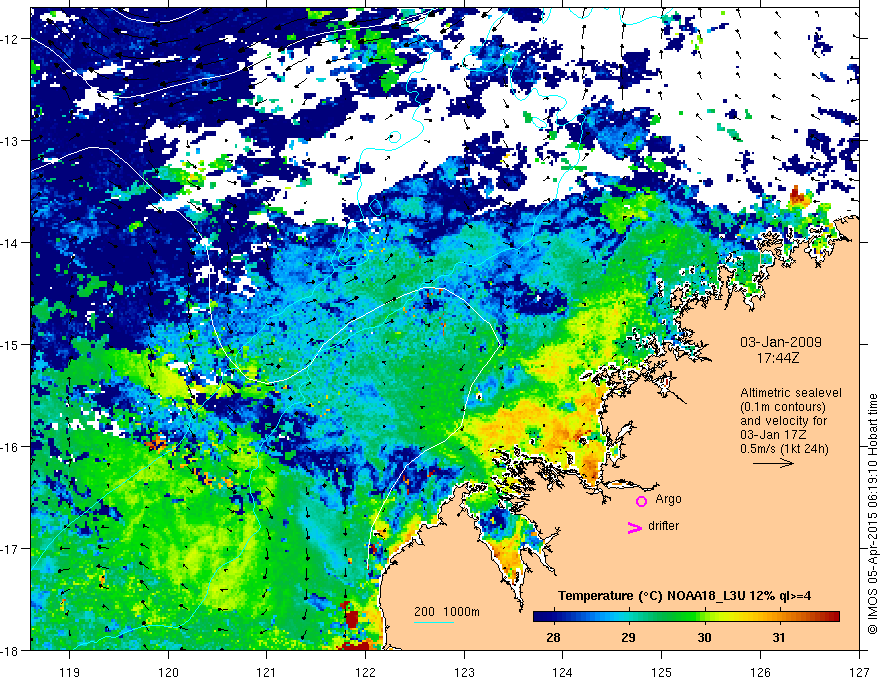880x680 pixels.
Task: Click the latitude axis label -12
Action: 10,39
